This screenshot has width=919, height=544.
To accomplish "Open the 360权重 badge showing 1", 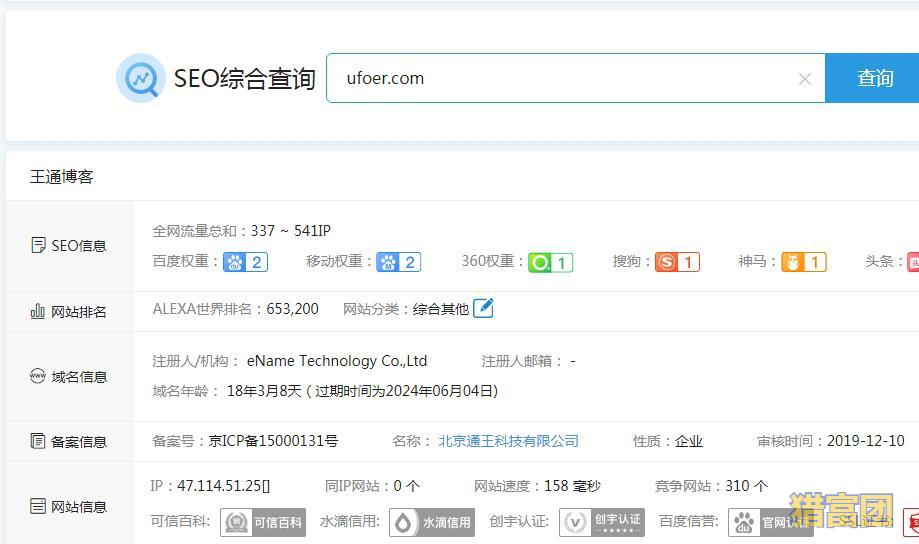I will (550, 262).
